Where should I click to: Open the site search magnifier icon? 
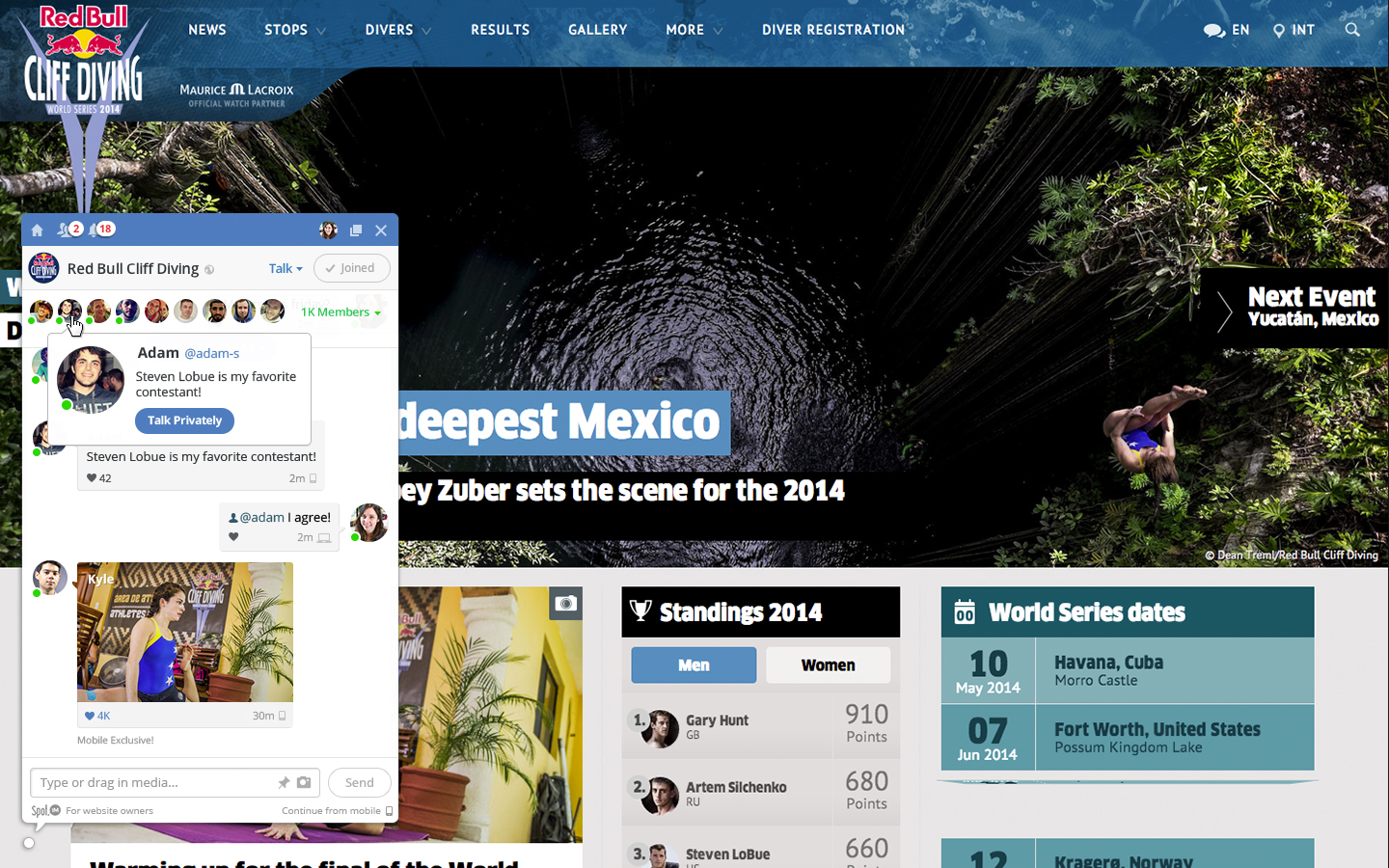pyautogui.click(x=1352, y=30)
